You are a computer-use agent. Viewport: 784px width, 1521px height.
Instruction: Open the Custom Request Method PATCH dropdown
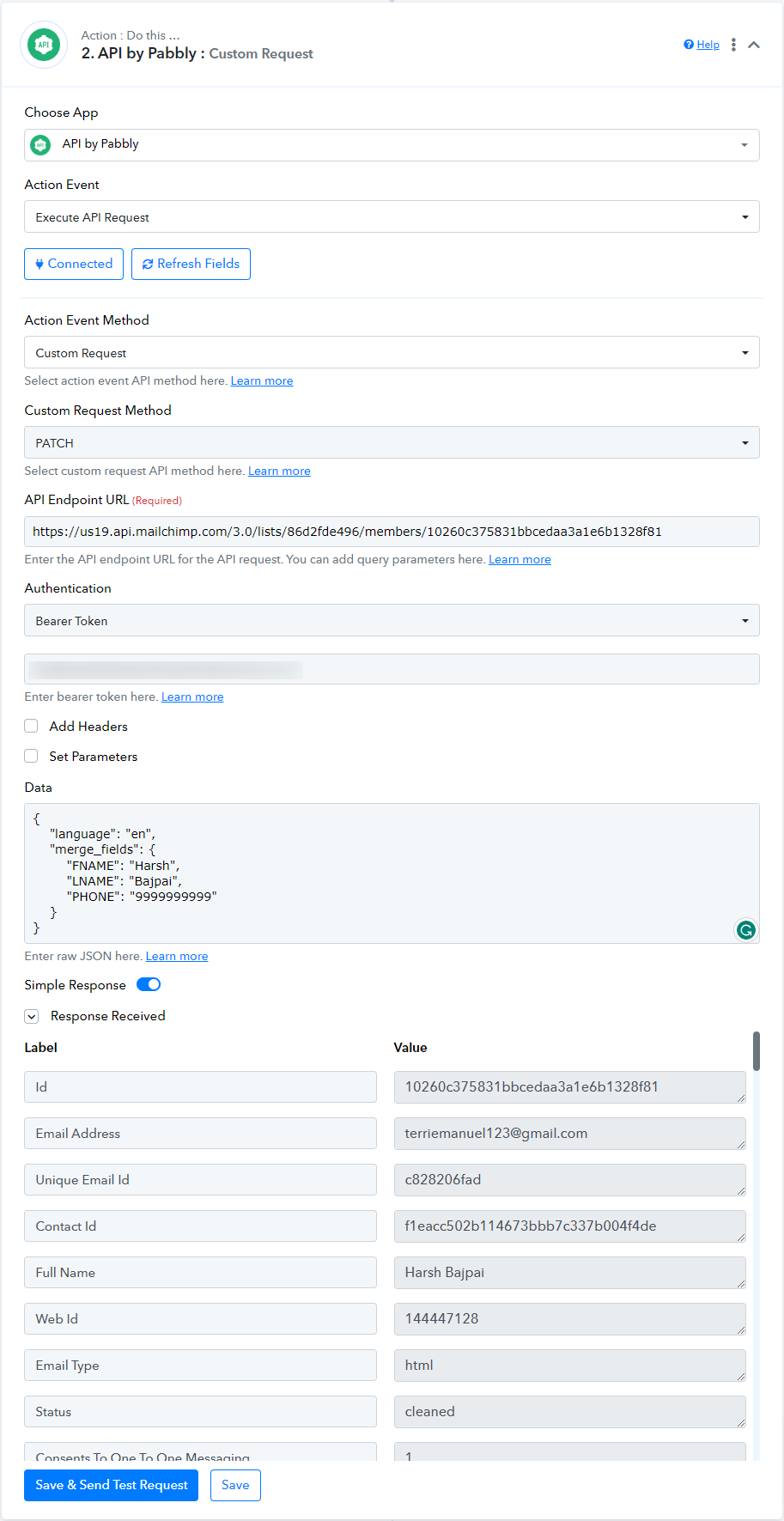pyautogui.click(x=392, y=442)
